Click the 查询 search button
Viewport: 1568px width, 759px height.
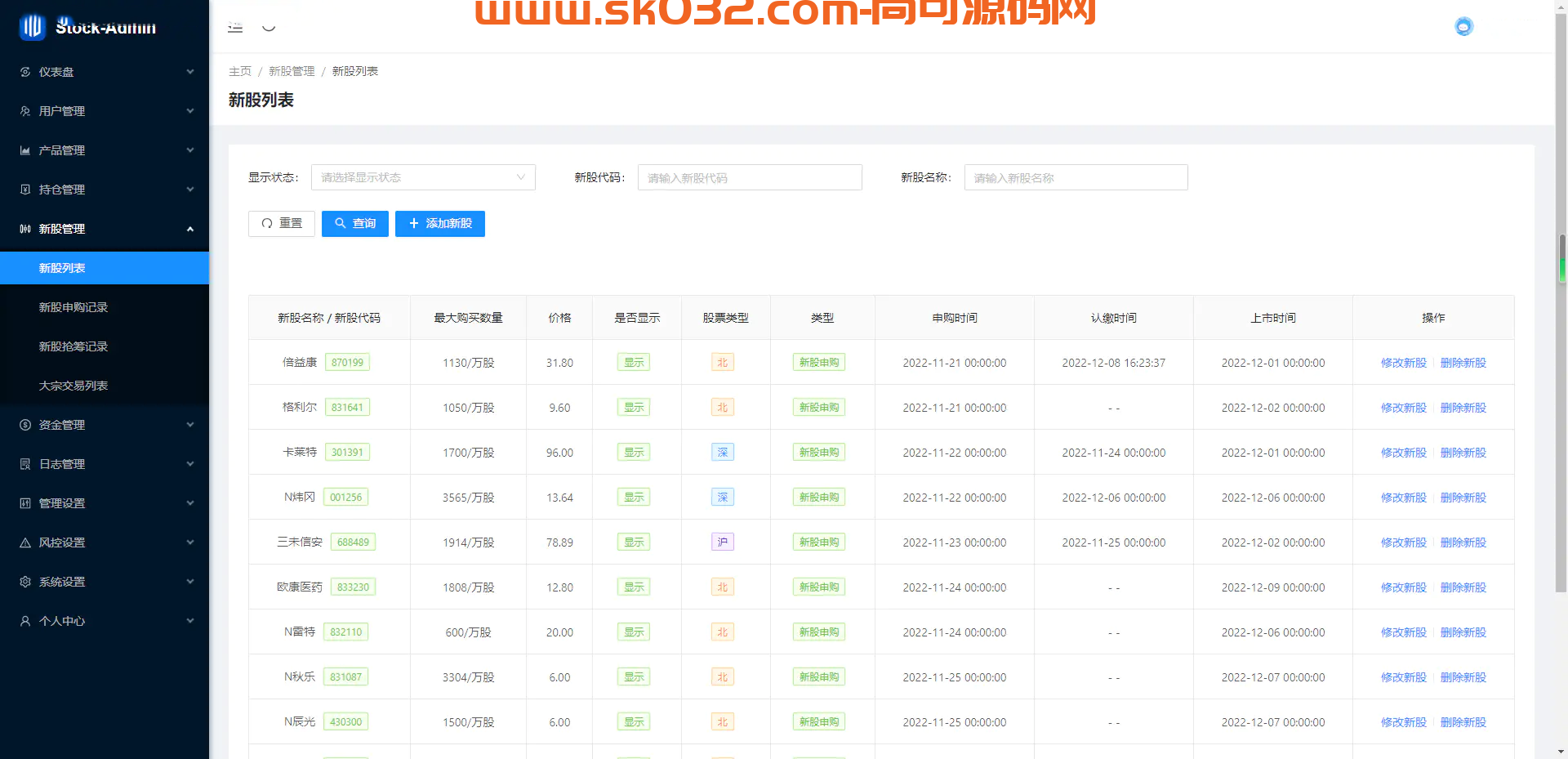click(x=355, y=223)
